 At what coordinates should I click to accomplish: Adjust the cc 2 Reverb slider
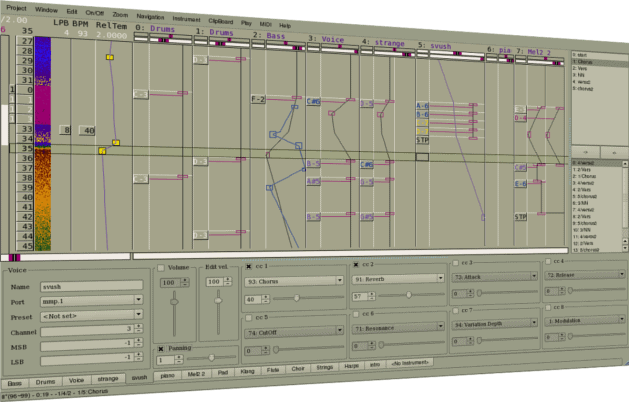(411, 295)
